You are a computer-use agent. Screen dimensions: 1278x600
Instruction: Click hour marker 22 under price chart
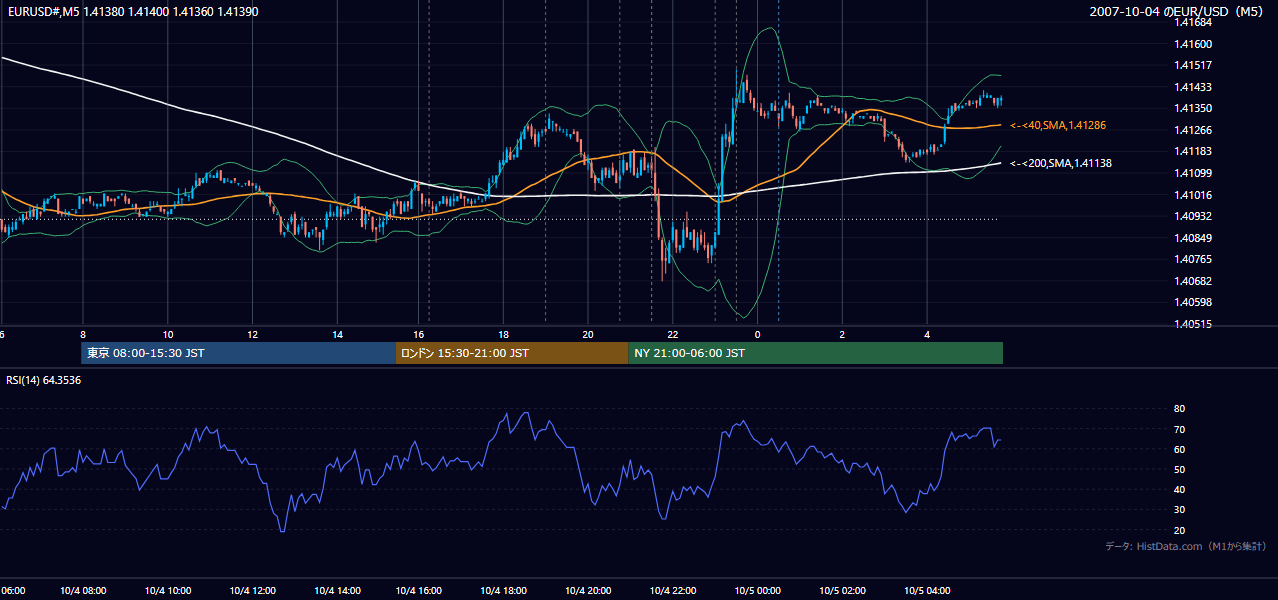(673, 334)
